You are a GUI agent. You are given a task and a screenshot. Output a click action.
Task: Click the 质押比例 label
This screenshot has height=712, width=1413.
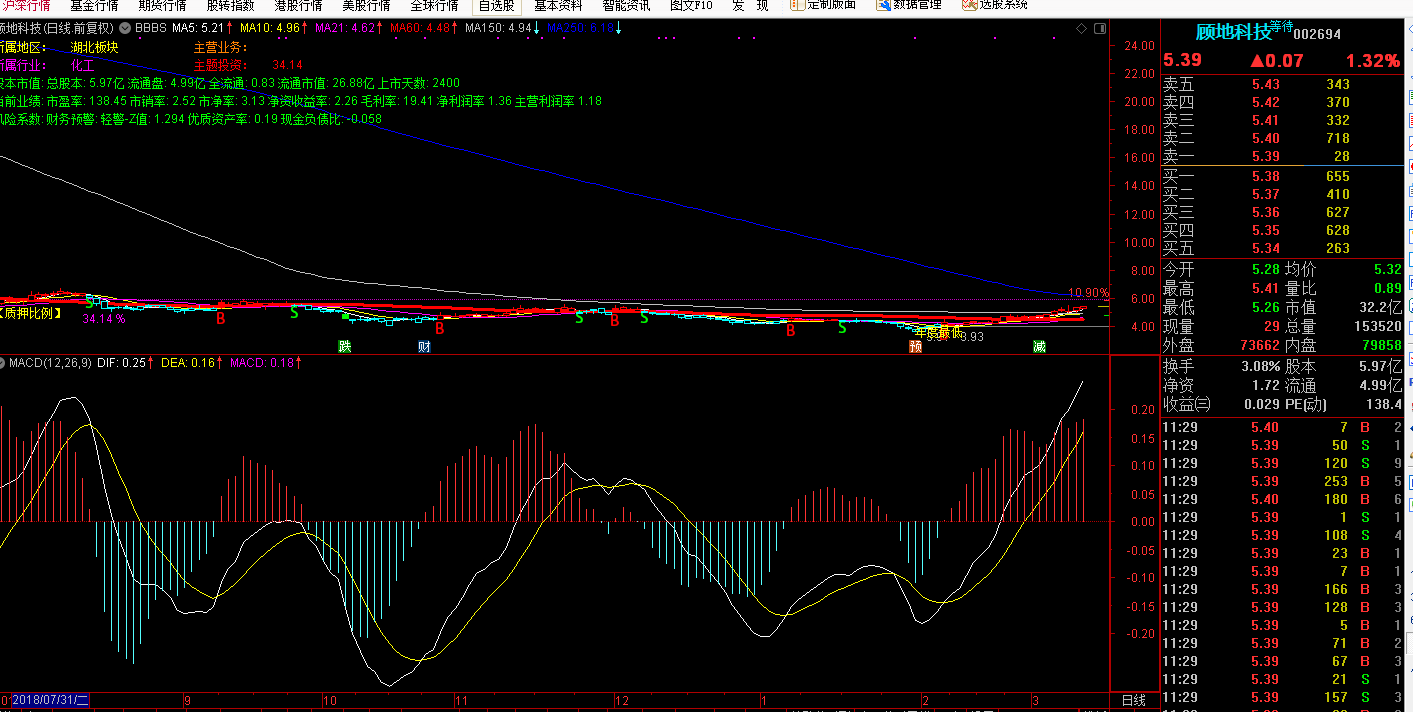30,314
